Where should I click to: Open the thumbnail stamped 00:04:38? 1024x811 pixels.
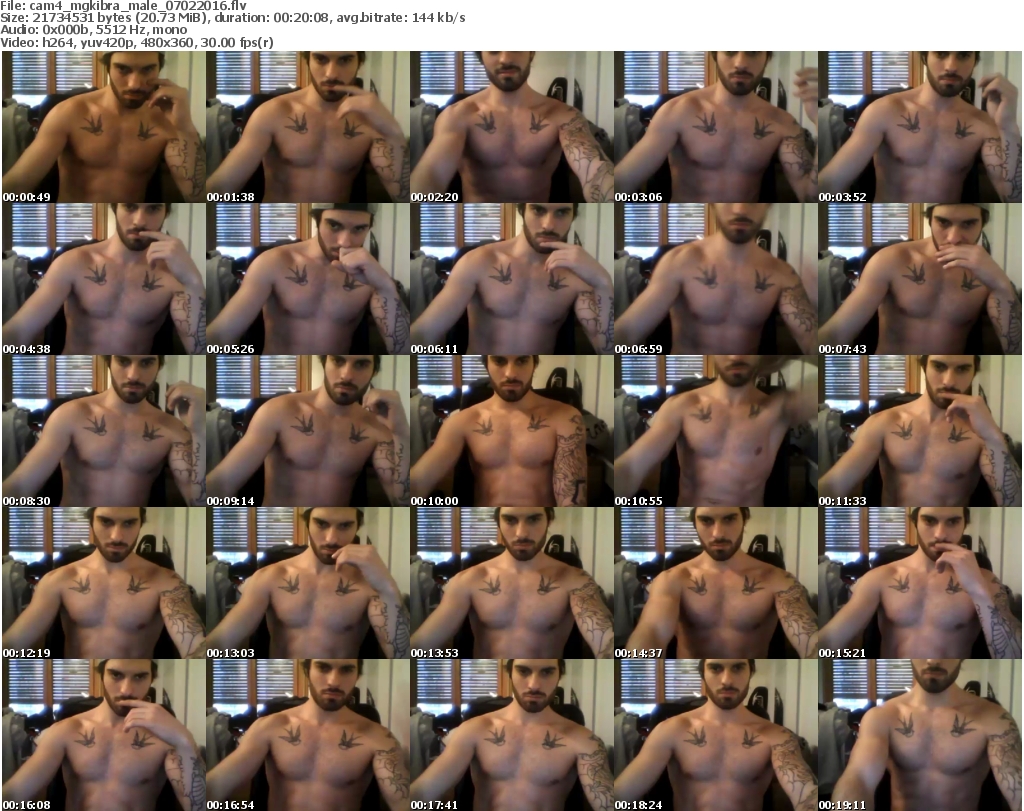point(104,279)
